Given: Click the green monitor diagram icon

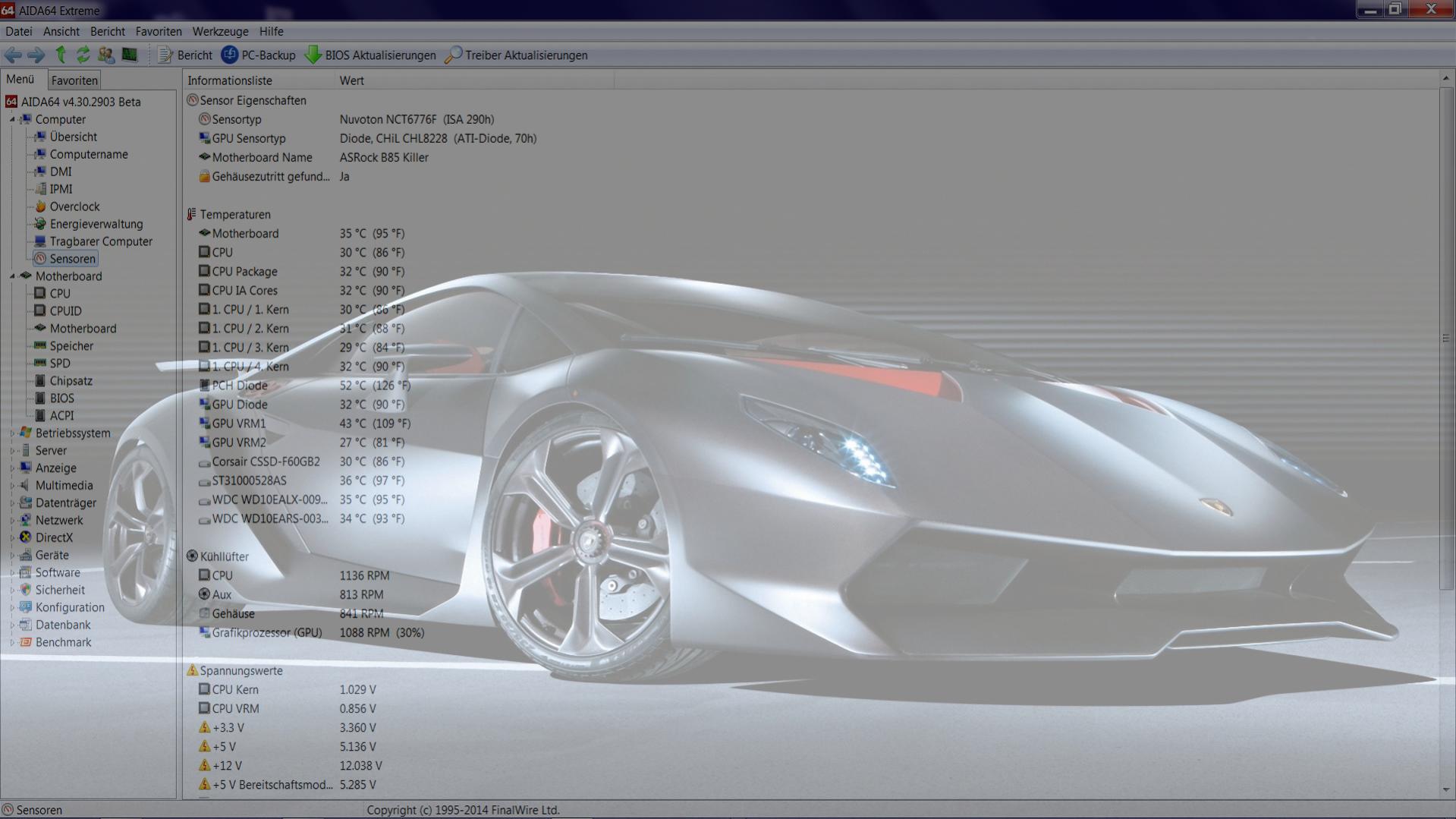Looking at the screenshot, I should 130,55.
